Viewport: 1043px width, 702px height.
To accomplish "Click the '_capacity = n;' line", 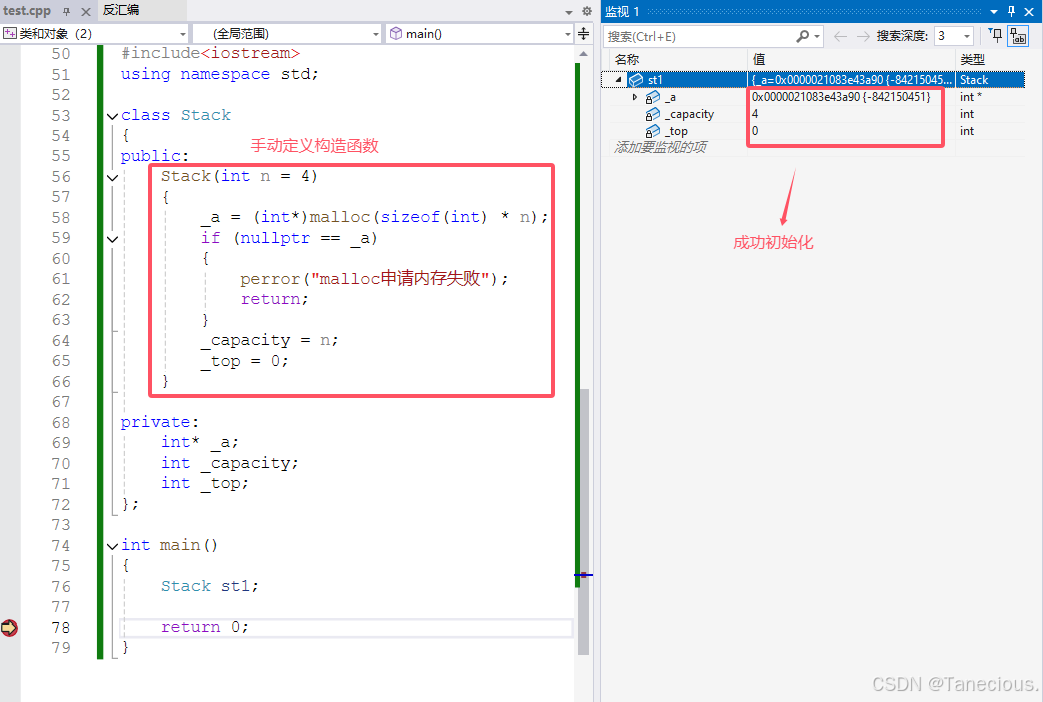I will (x=269, y=340).
